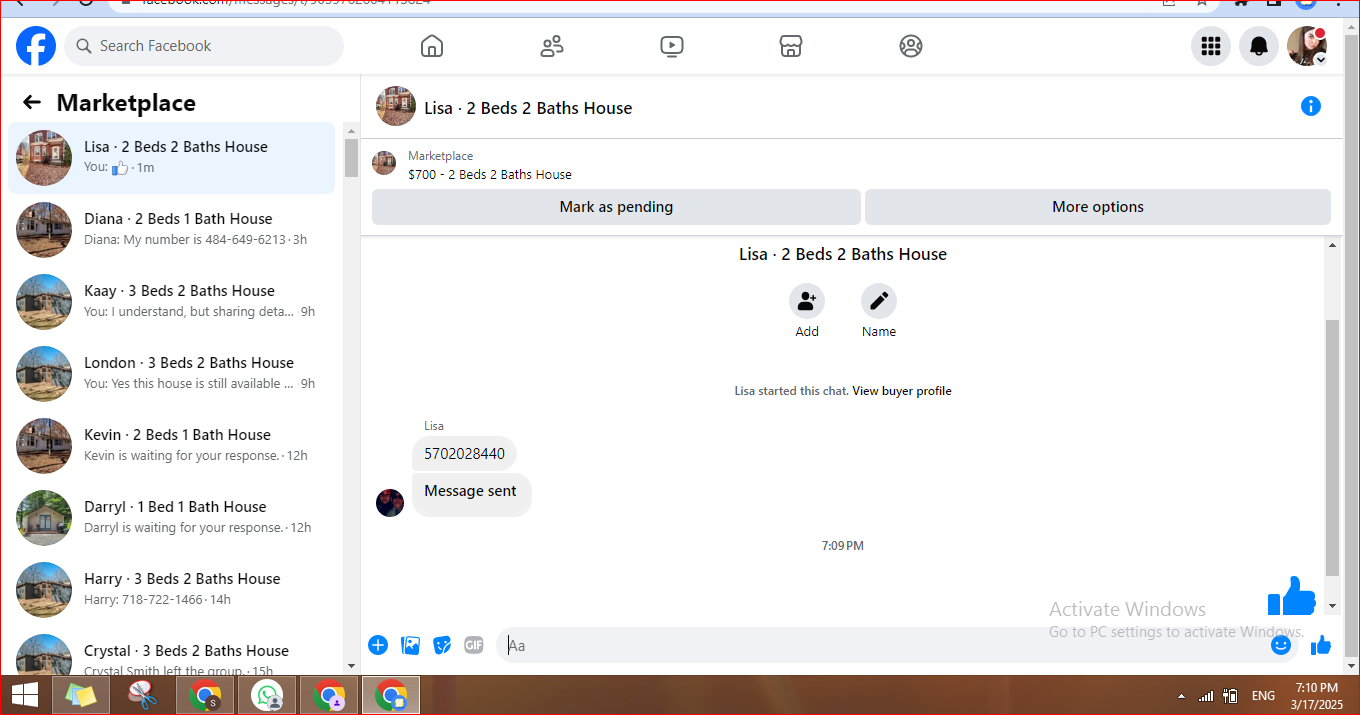Open Sticky Notes in taskbar
Viewport: 1360px width, 715px height.
(x=80, y=695)
